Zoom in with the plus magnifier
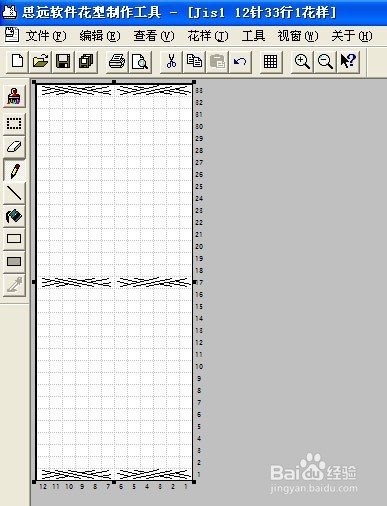387x506 pixels. [x=302, y=62]
